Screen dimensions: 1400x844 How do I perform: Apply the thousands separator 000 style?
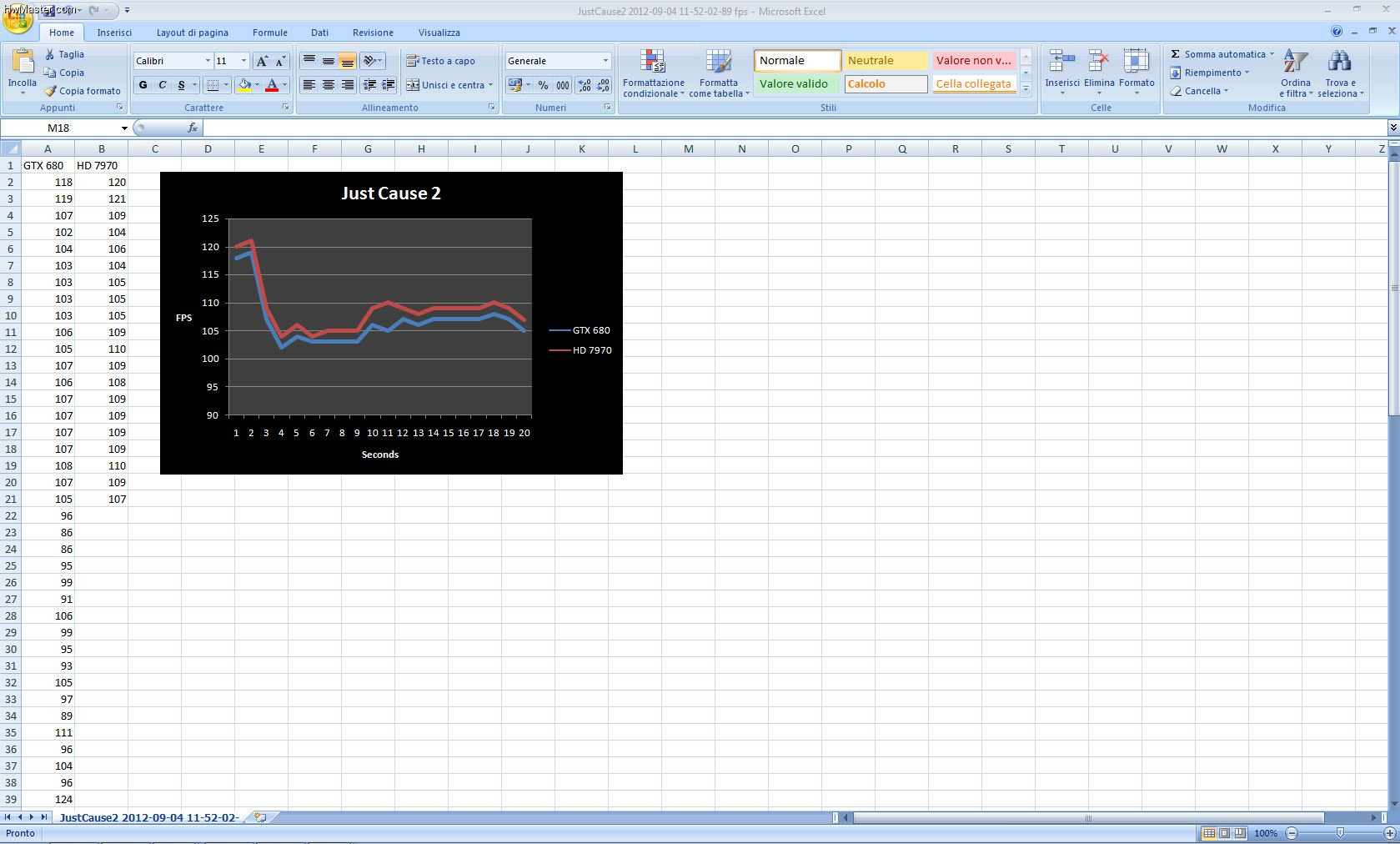point(563,85)
